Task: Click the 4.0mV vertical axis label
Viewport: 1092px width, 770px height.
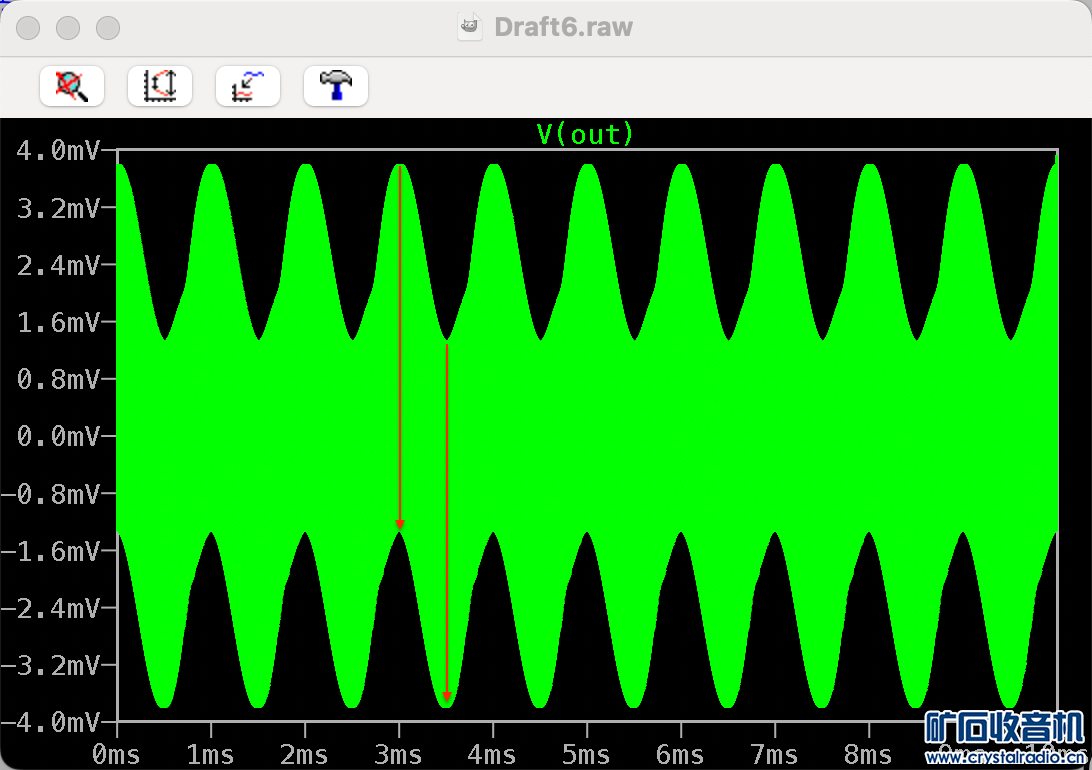Action: click(x=57, y=151)
